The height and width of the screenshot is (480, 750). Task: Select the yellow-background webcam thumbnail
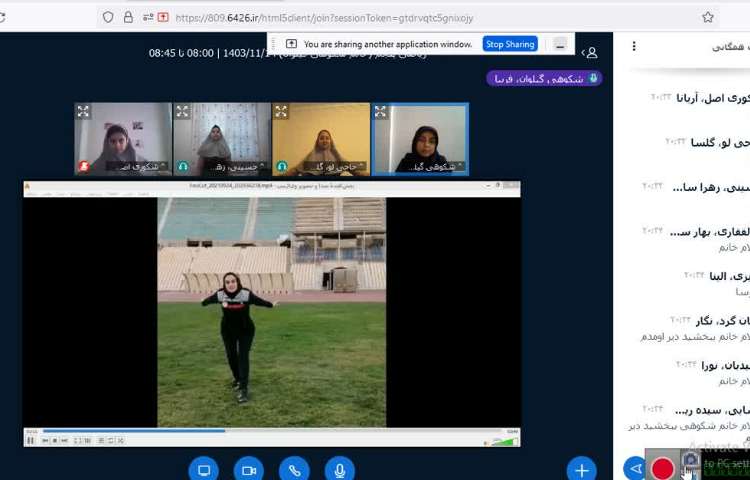pos(321,139)
